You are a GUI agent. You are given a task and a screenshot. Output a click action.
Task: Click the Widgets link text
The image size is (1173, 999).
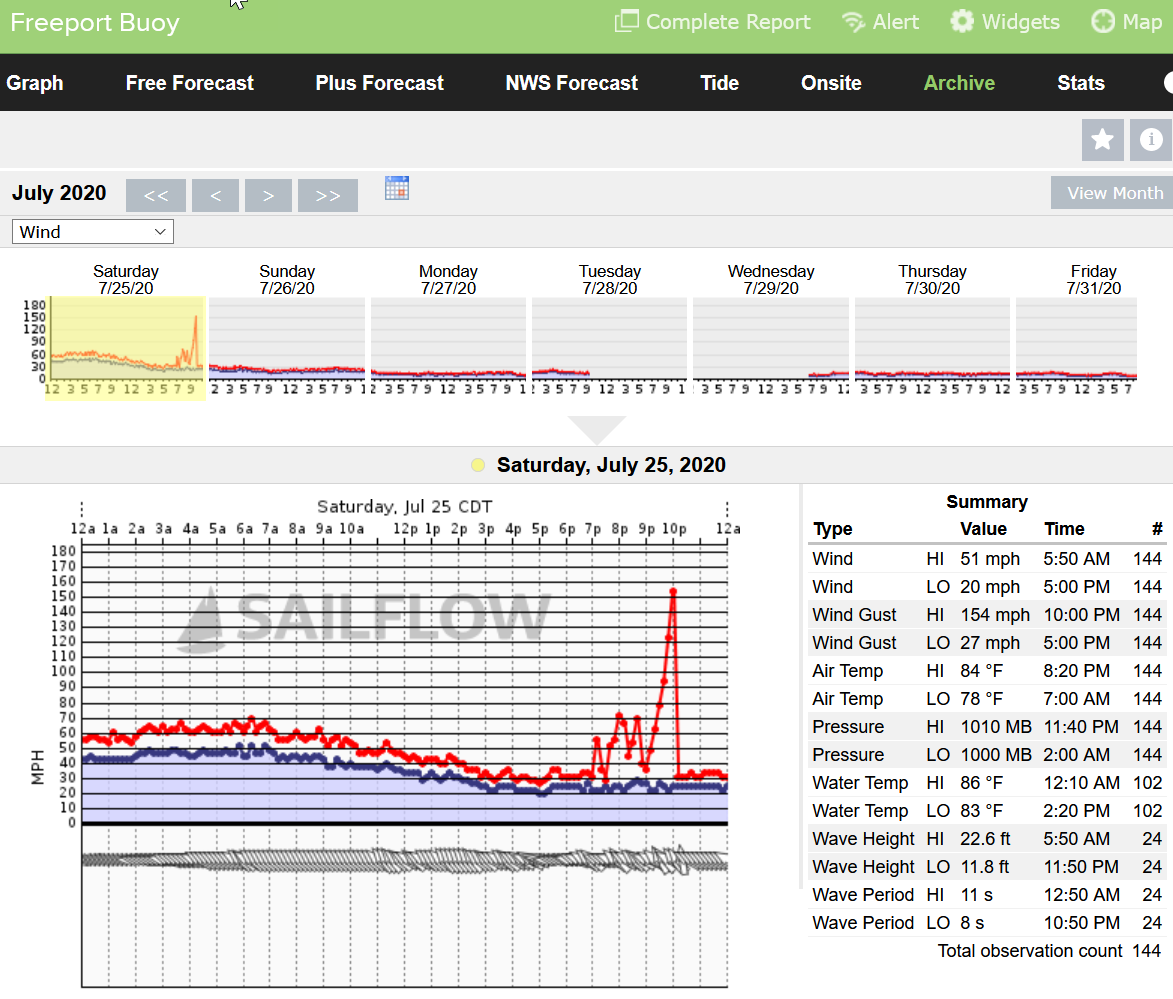pyautogui.click(x=1020, y=22)
